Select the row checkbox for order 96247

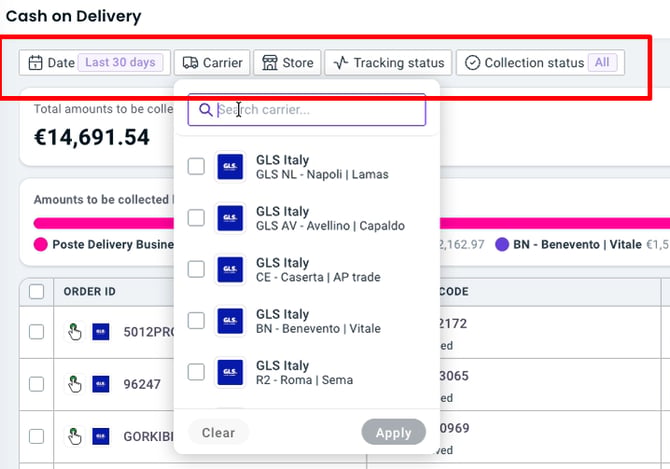coord(36,384)
